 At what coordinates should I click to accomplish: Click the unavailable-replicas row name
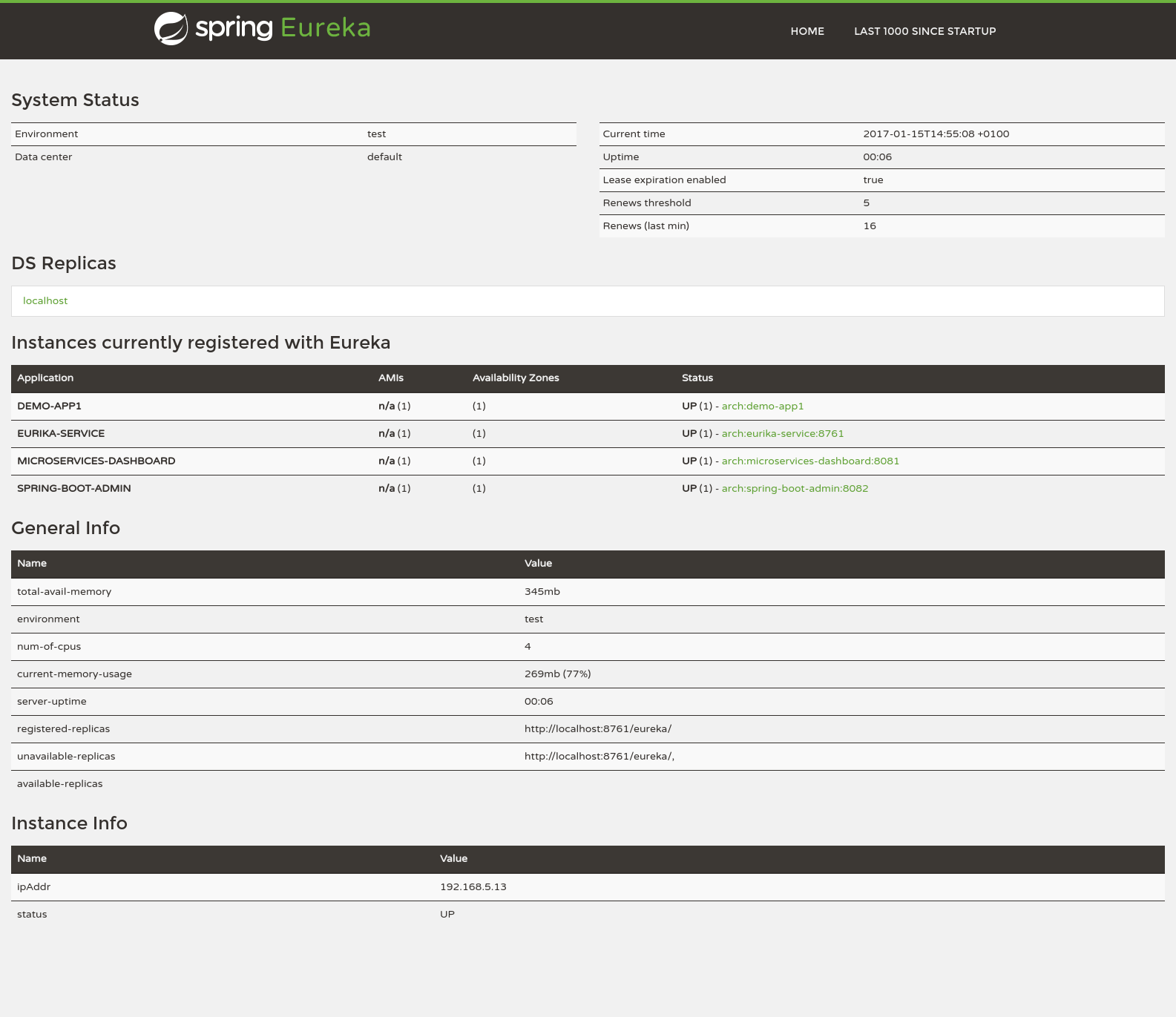point(66,756)
